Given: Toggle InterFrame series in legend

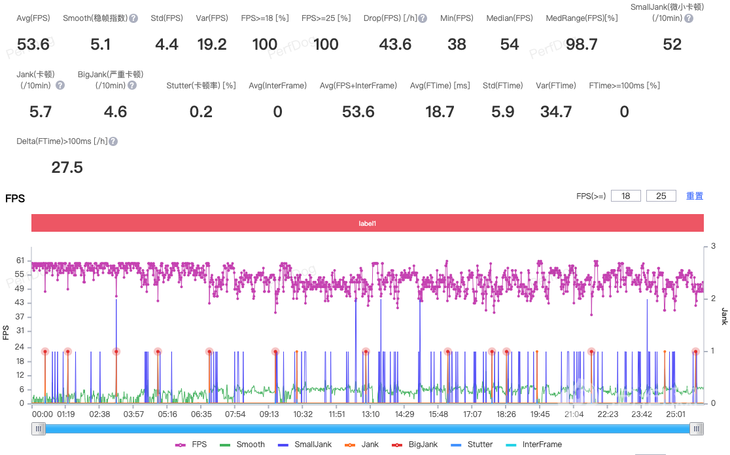Looking at the screenshot, I should [535, 444].
